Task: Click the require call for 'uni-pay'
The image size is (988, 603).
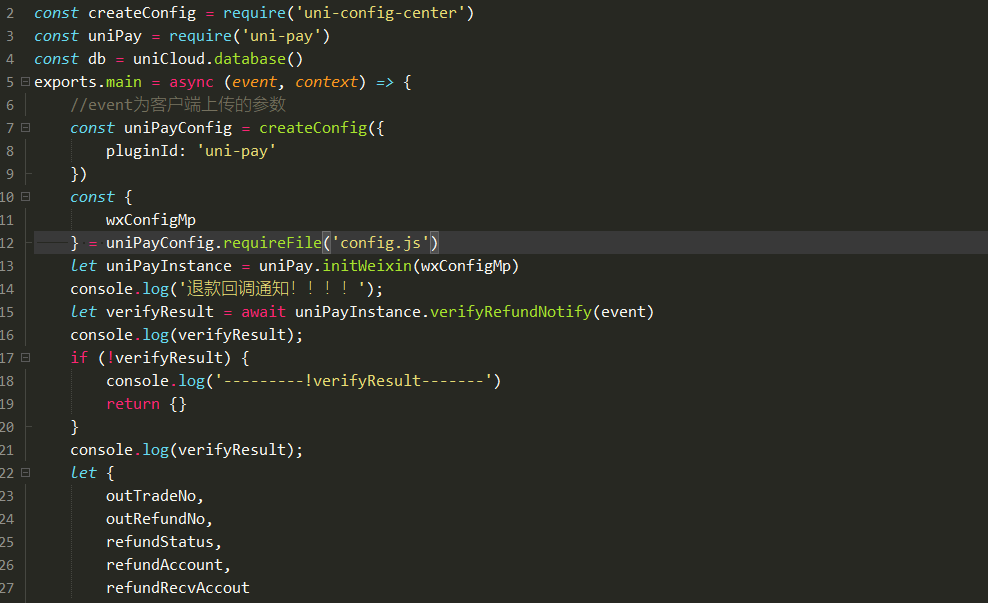Action: [x=196, y=36]
